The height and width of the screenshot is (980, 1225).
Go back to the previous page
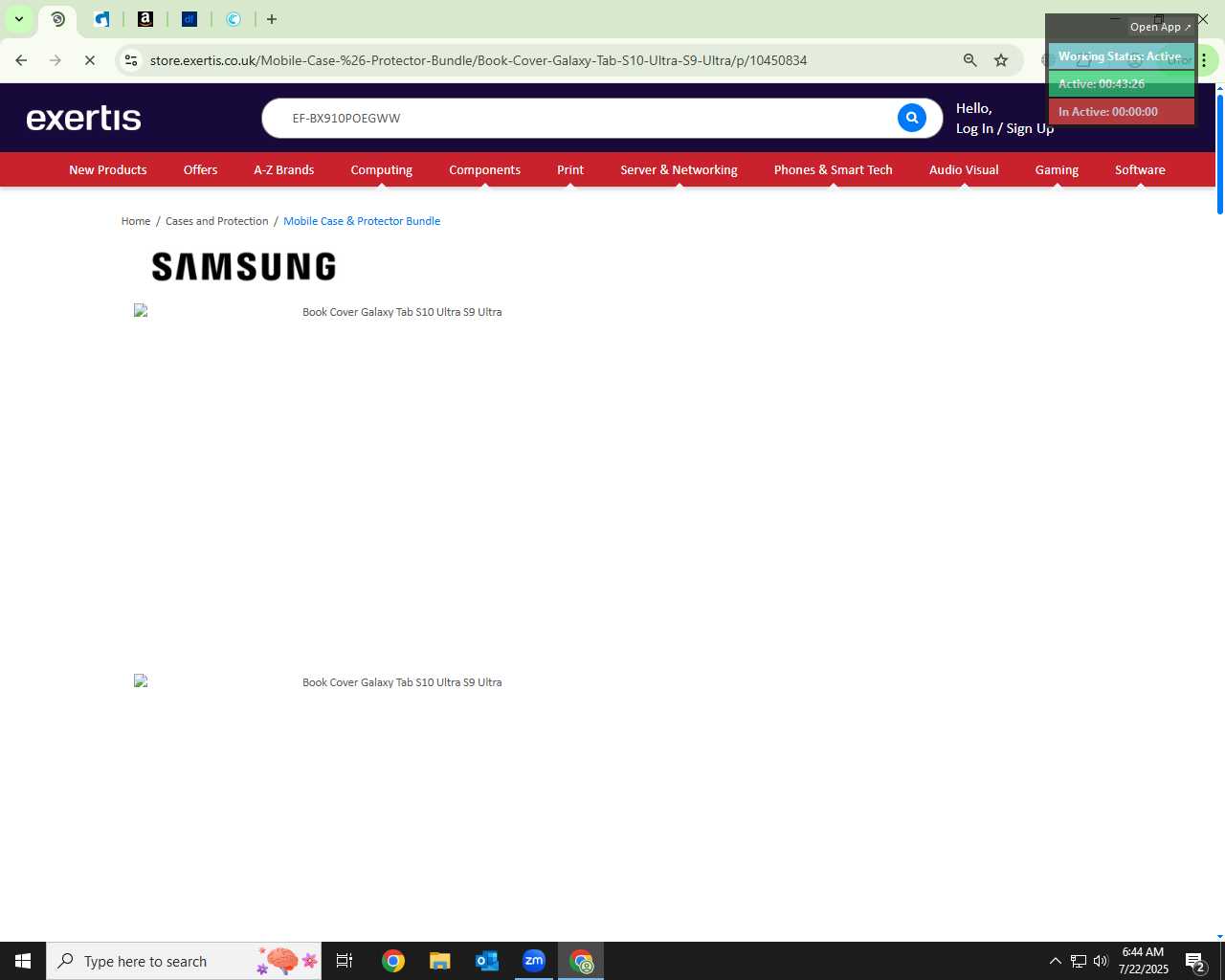(x=21, y=60)
